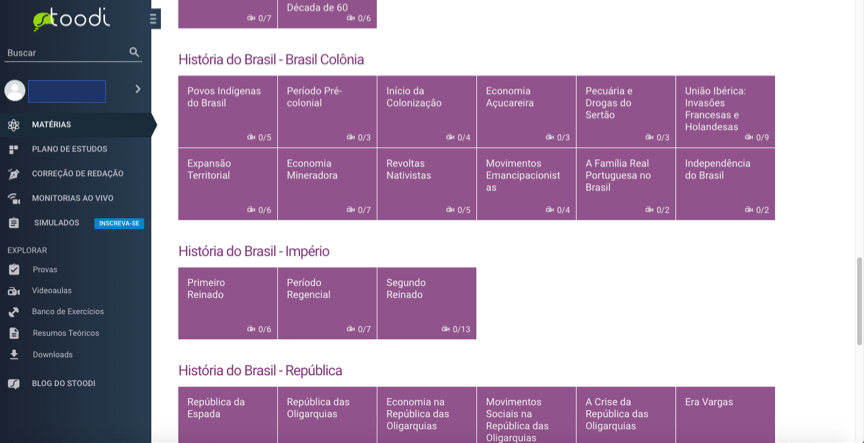Click the Correção de Redação icon
The image size is (864, 443).
(13, 174)
